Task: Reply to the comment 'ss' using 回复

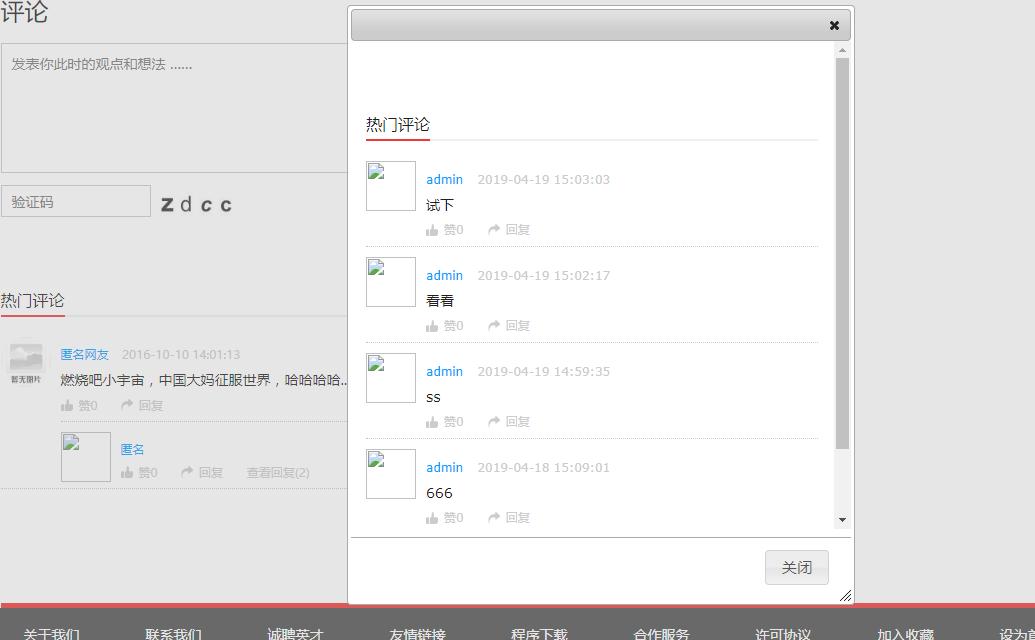Action: (x=509, y=422)
